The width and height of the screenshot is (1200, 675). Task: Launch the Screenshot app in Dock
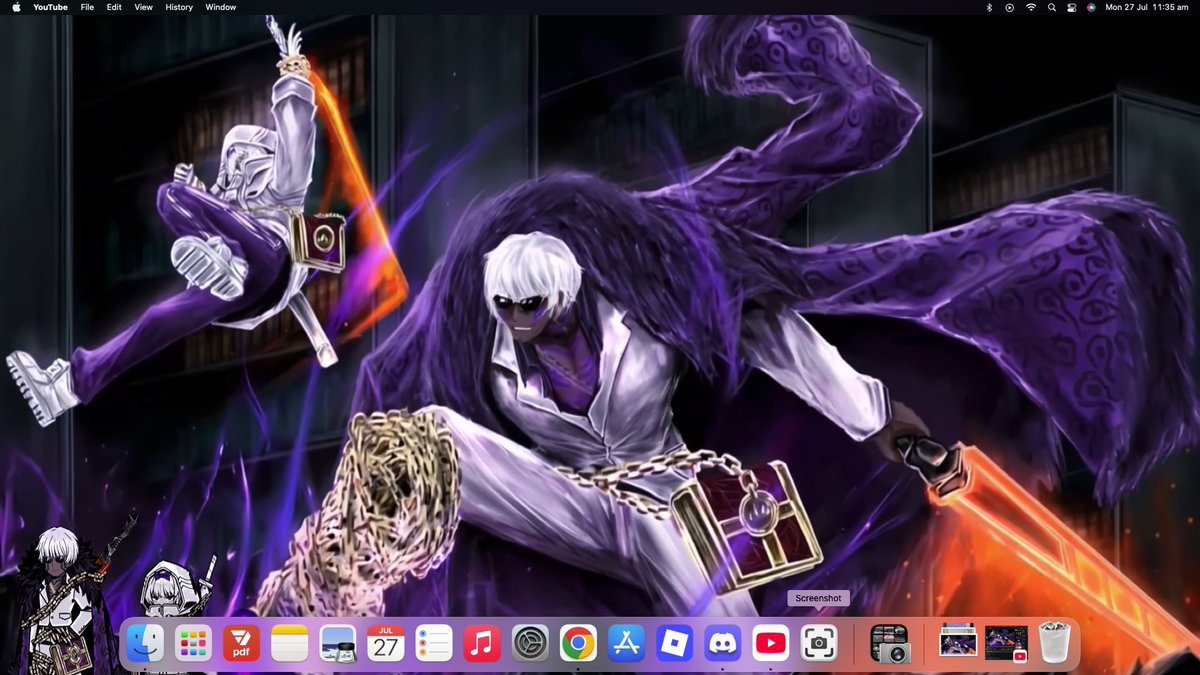coord(818,644)
